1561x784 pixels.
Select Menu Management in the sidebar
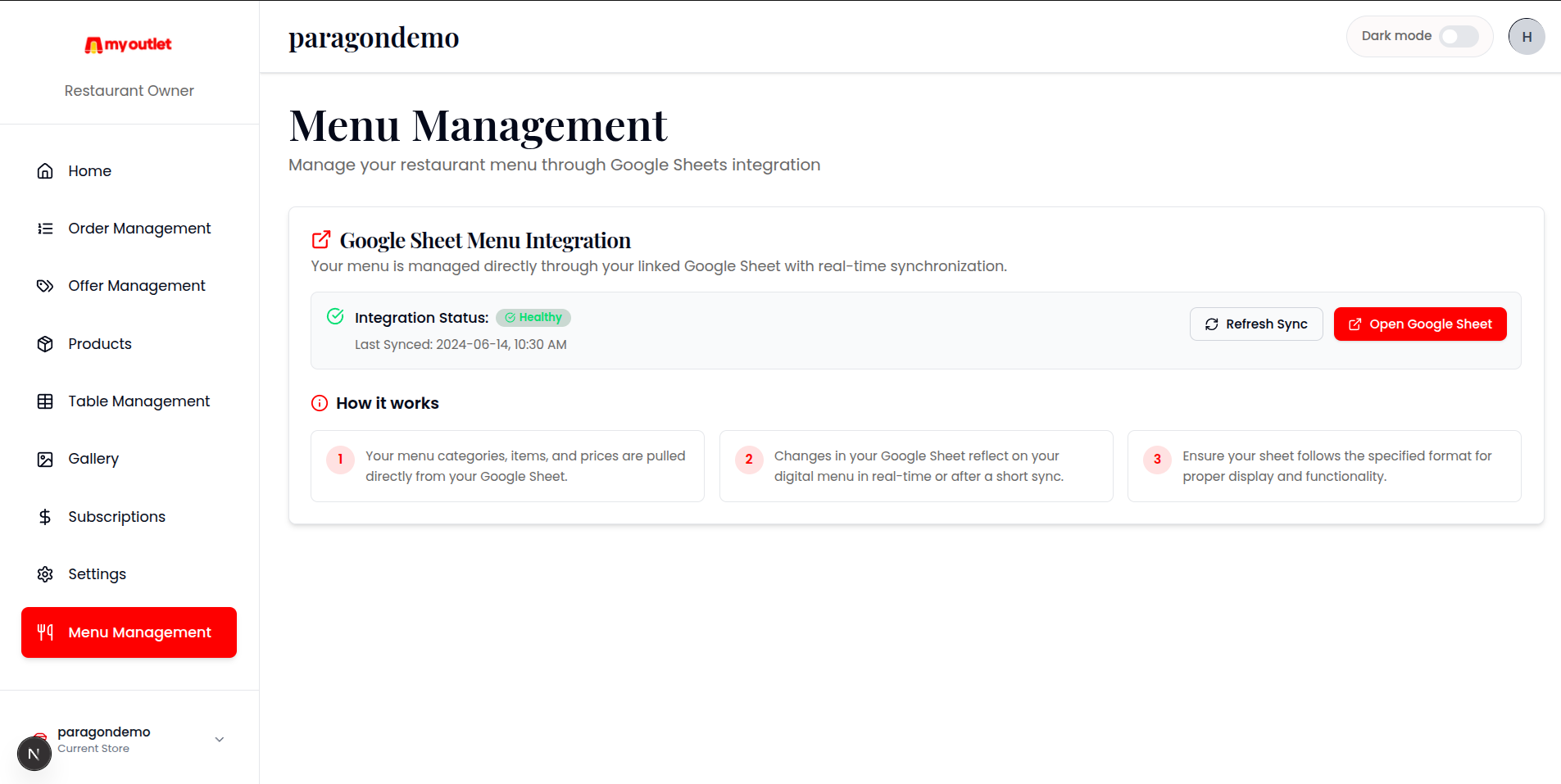(129, 632)
